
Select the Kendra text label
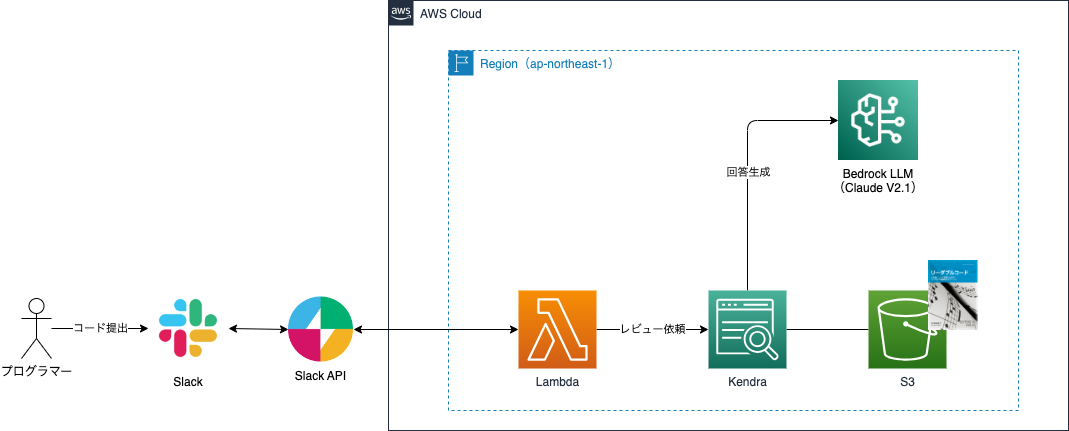pos(747,383)
